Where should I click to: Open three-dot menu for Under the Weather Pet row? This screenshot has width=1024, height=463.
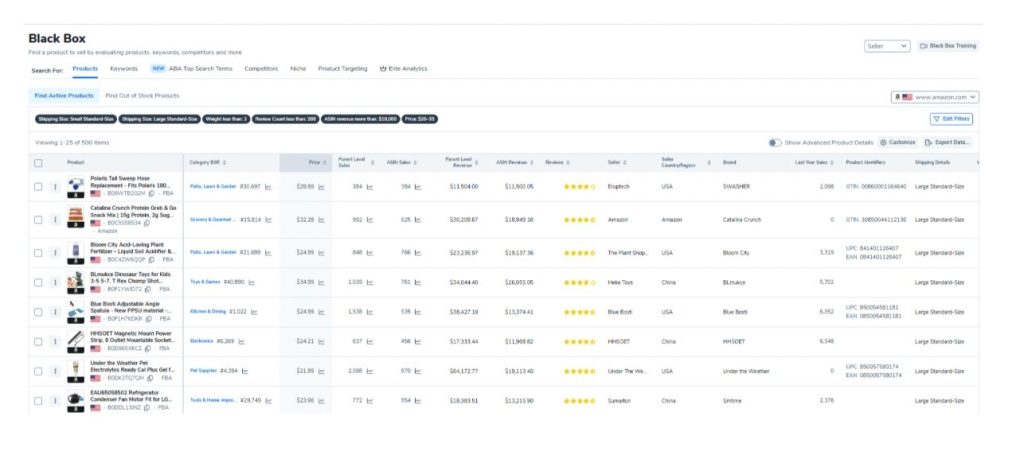coord(55,371)
